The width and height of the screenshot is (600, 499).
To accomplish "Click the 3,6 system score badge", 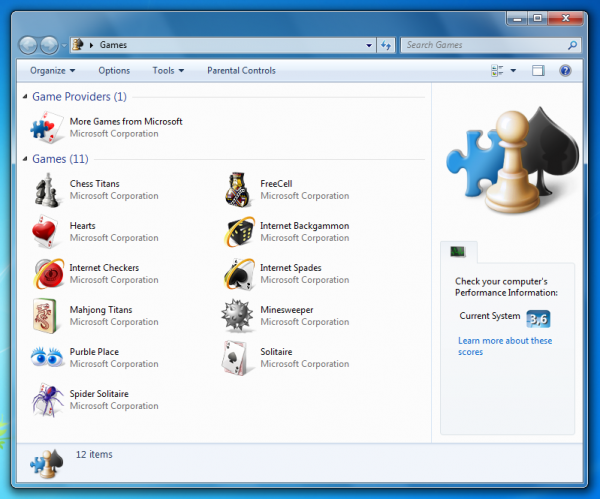I will click(x=538, y=319).
